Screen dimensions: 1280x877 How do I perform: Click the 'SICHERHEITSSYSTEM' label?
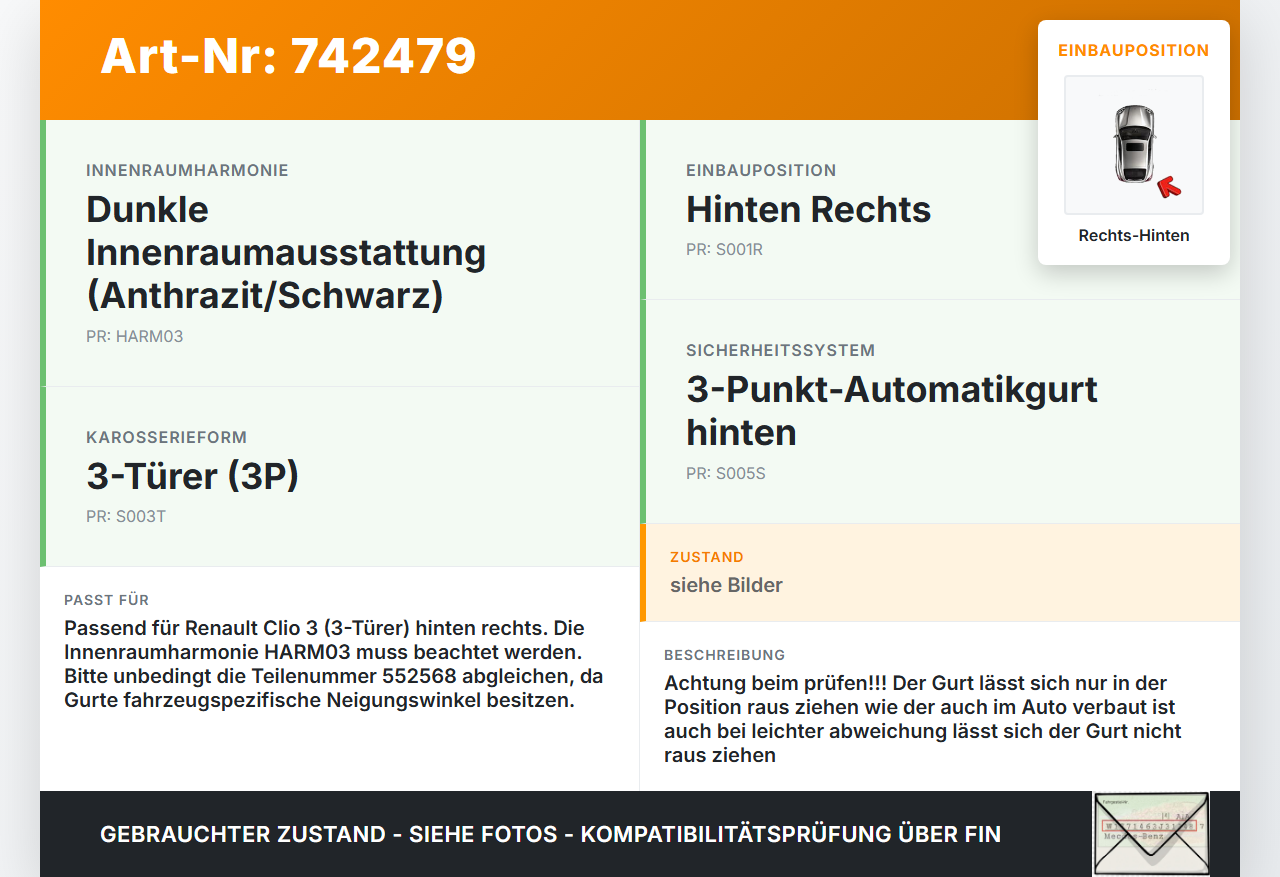(x=780, y=350)
